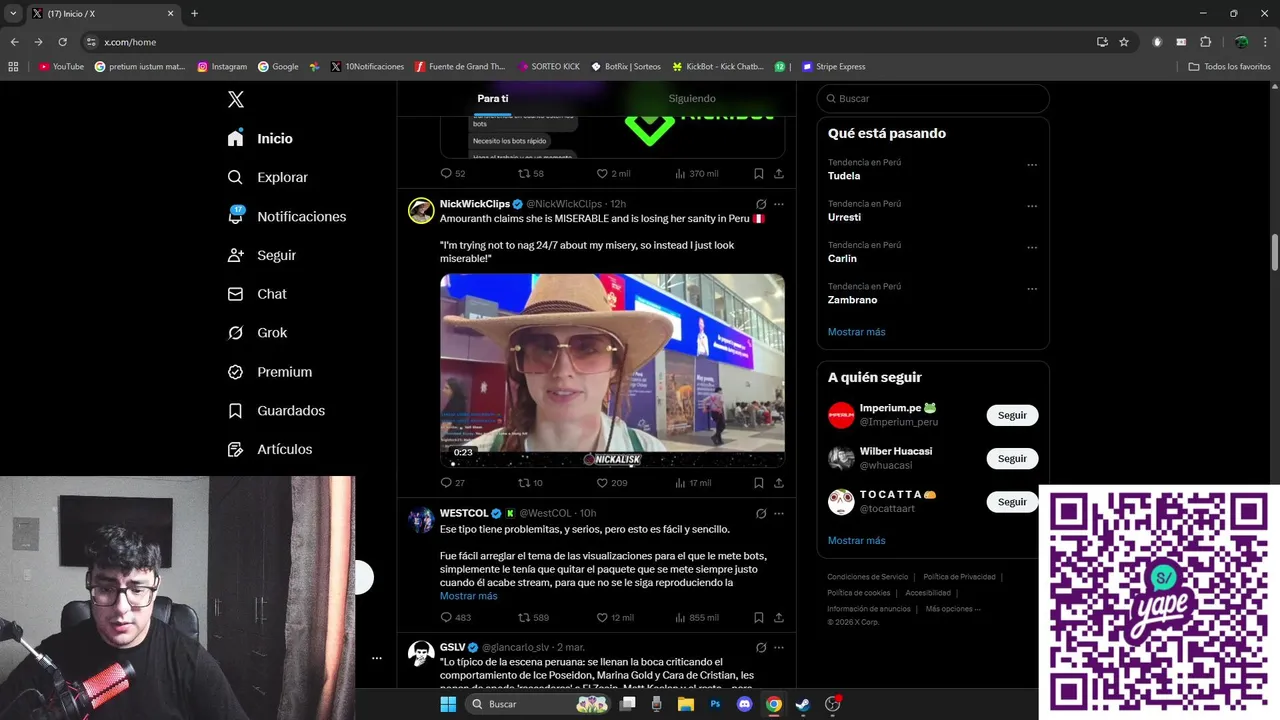This screenshot has width=1280, height=720.
Task: Open the Inicio home page
Action: [261, 138]
